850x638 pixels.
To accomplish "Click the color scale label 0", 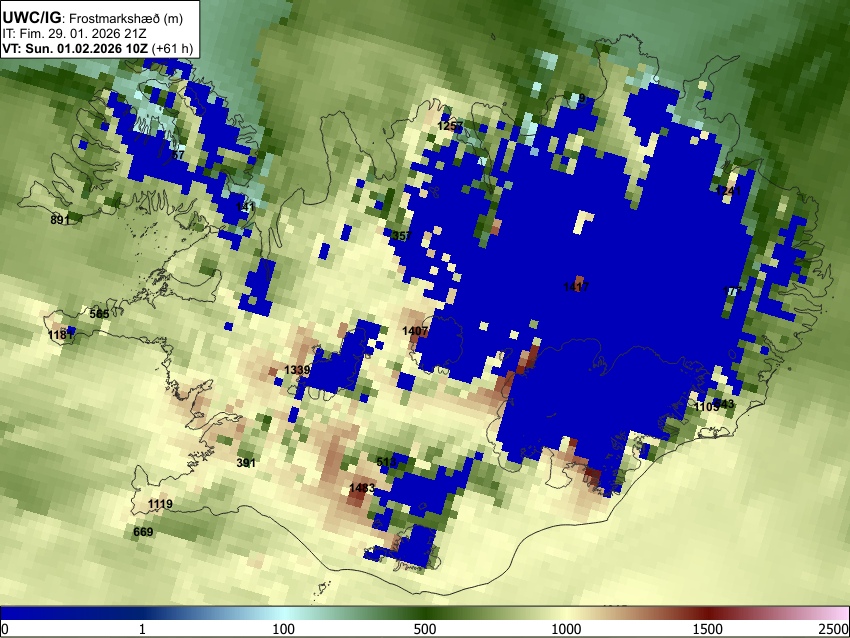I will pos(5,629).
